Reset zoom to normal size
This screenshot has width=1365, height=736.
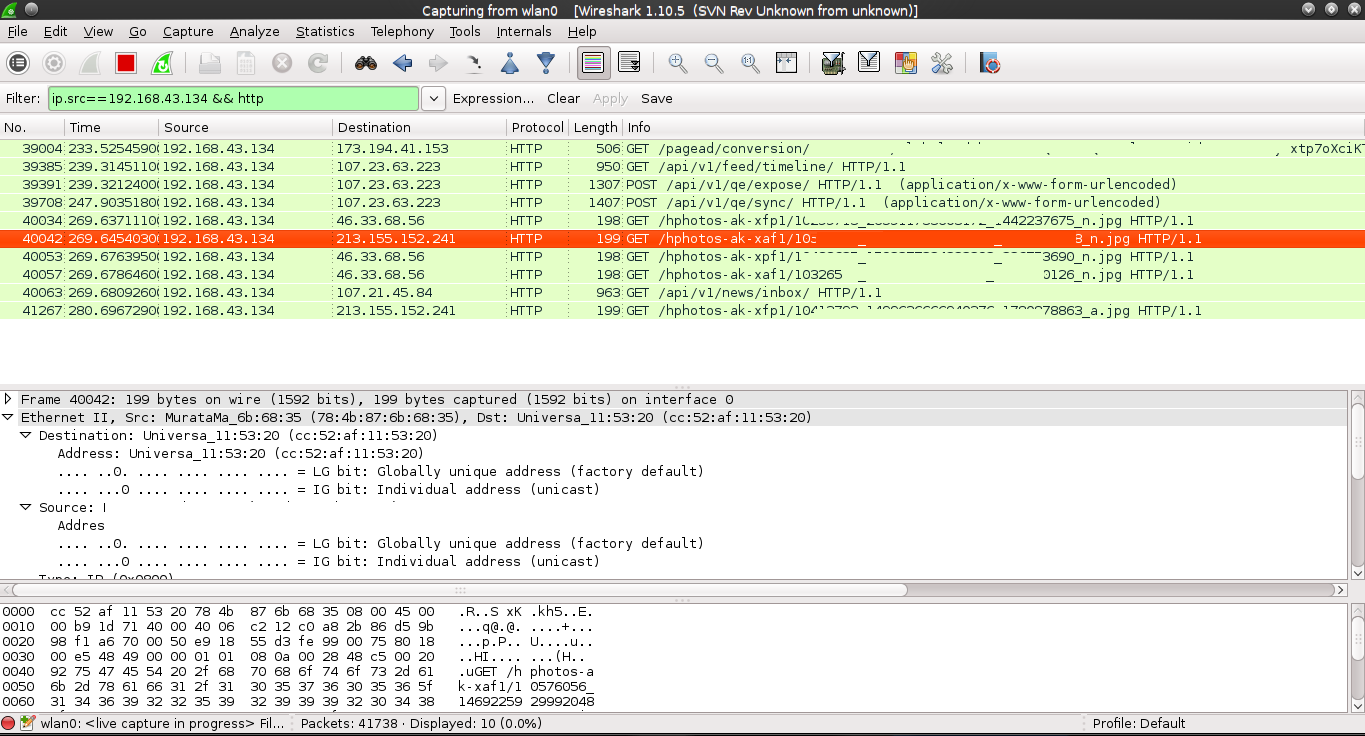tap(750, 64)
